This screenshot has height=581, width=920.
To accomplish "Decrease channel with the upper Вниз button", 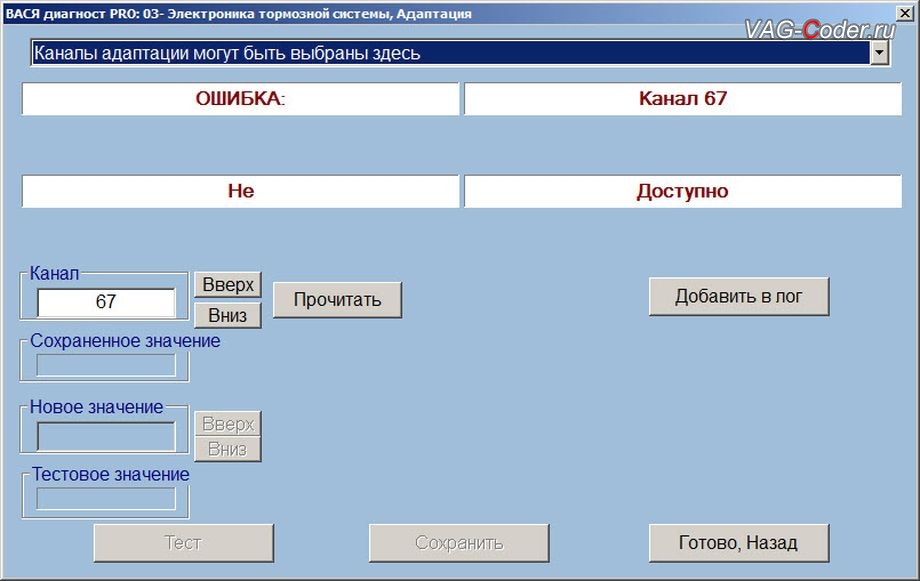I will 228,315.
